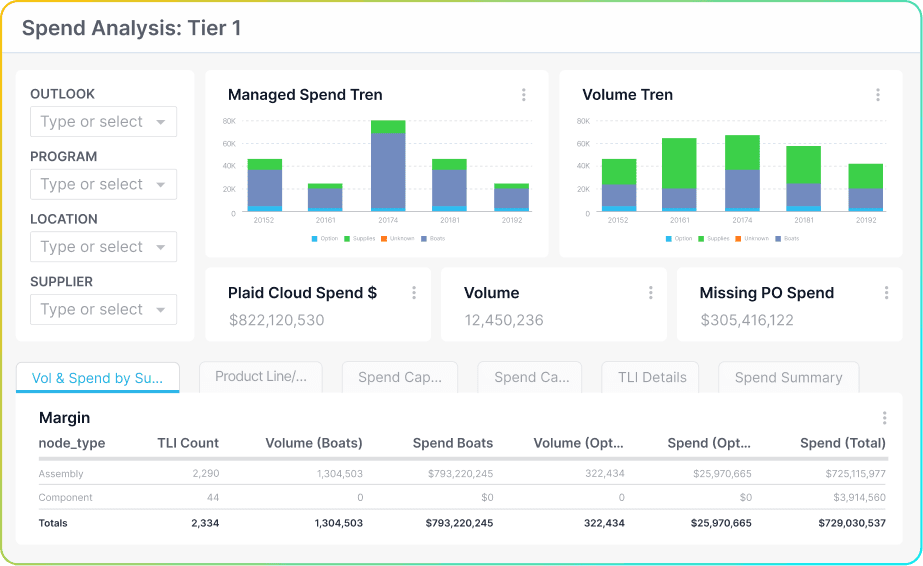The width and height of the screenshot is (923, 566).
Task: Click Missing PO Spend value $305,416,122
Action: 747,320
